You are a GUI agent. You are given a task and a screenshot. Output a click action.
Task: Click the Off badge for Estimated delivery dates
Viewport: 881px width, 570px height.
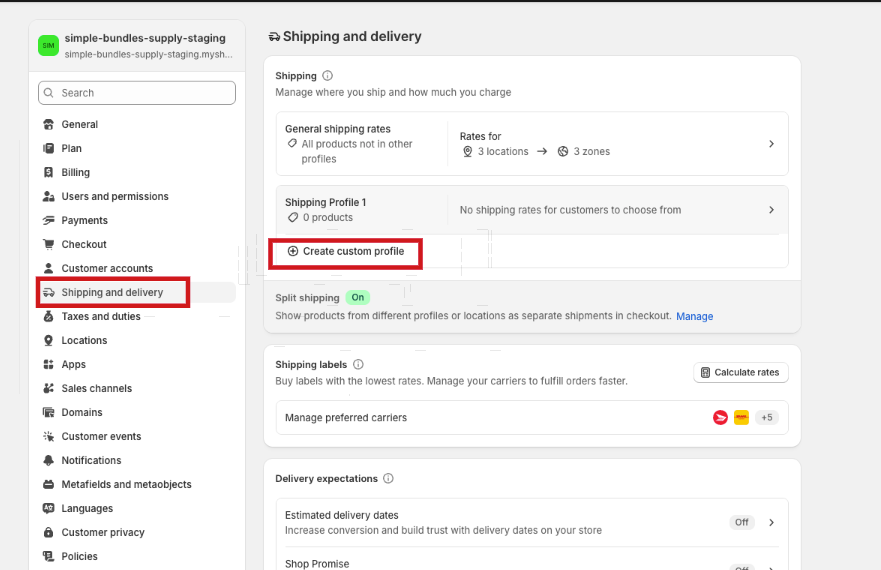(742, 522)
